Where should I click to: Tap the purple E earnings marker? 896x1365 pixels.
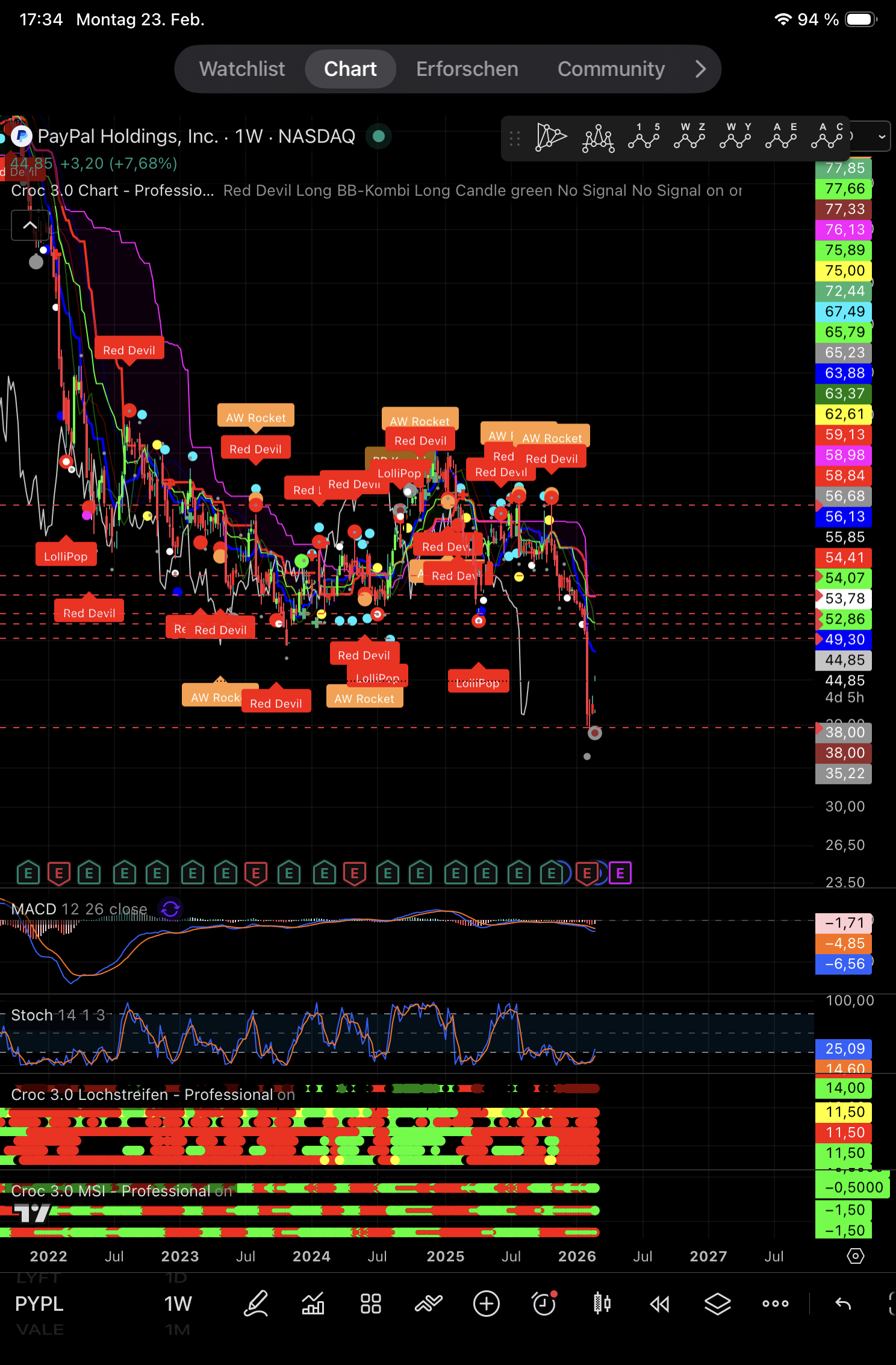620,873
